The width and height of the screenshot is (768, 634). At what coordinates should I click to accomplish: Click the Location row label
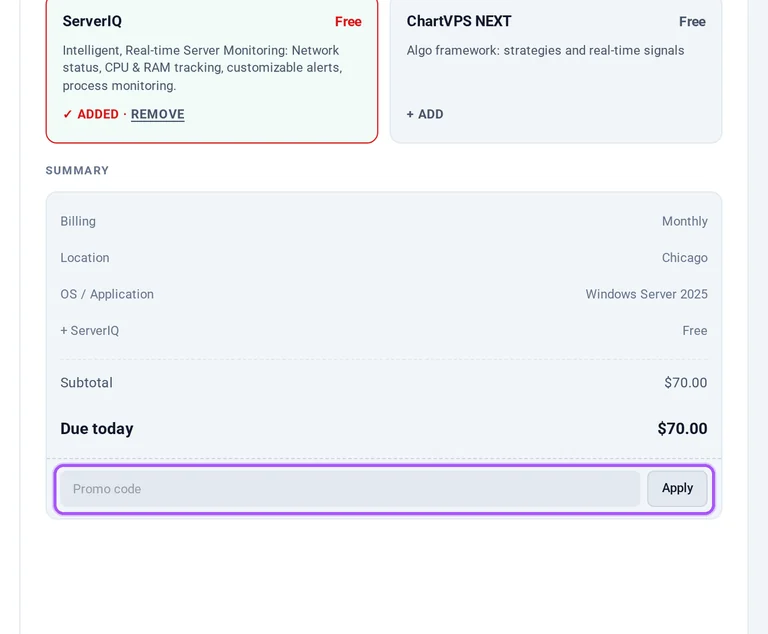[85, 258]
